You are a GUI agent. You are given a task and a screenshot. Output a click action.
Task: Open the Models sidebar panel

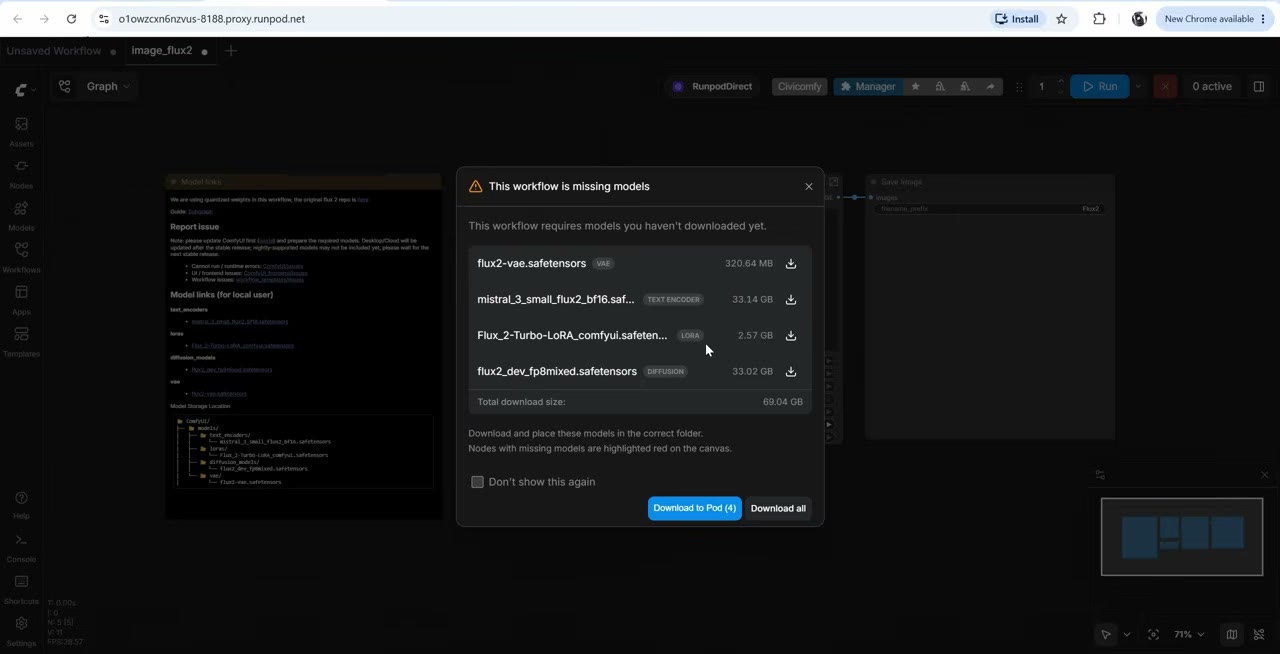tap(21, 215)
